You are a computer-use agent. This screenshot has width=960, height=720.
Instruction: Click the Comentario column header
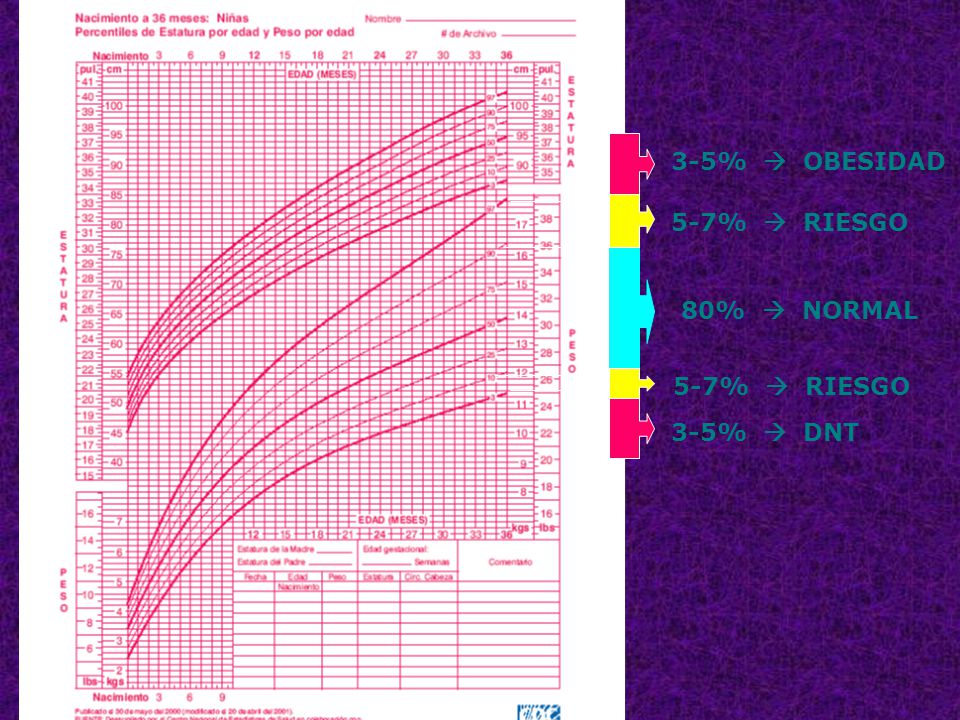click(510, 562)
